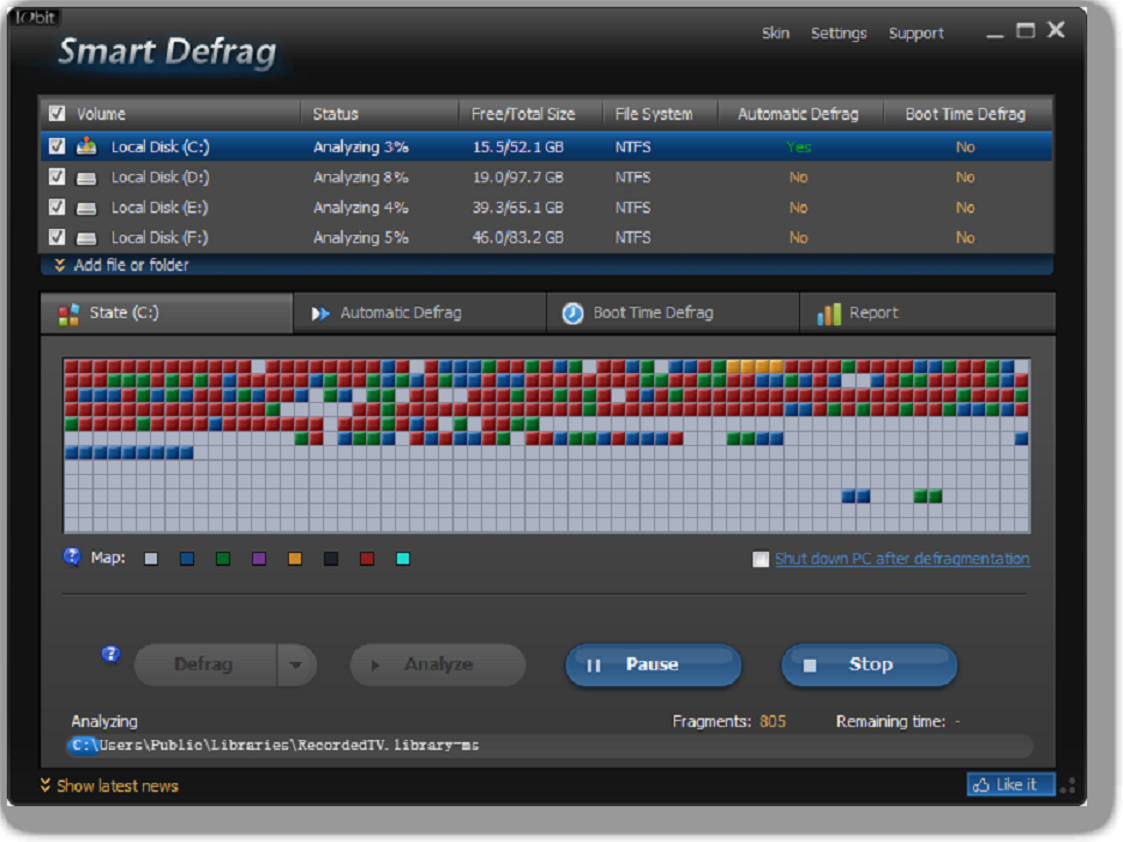
Task: Click the purple map legend swatch
Action: pos(259,558)
